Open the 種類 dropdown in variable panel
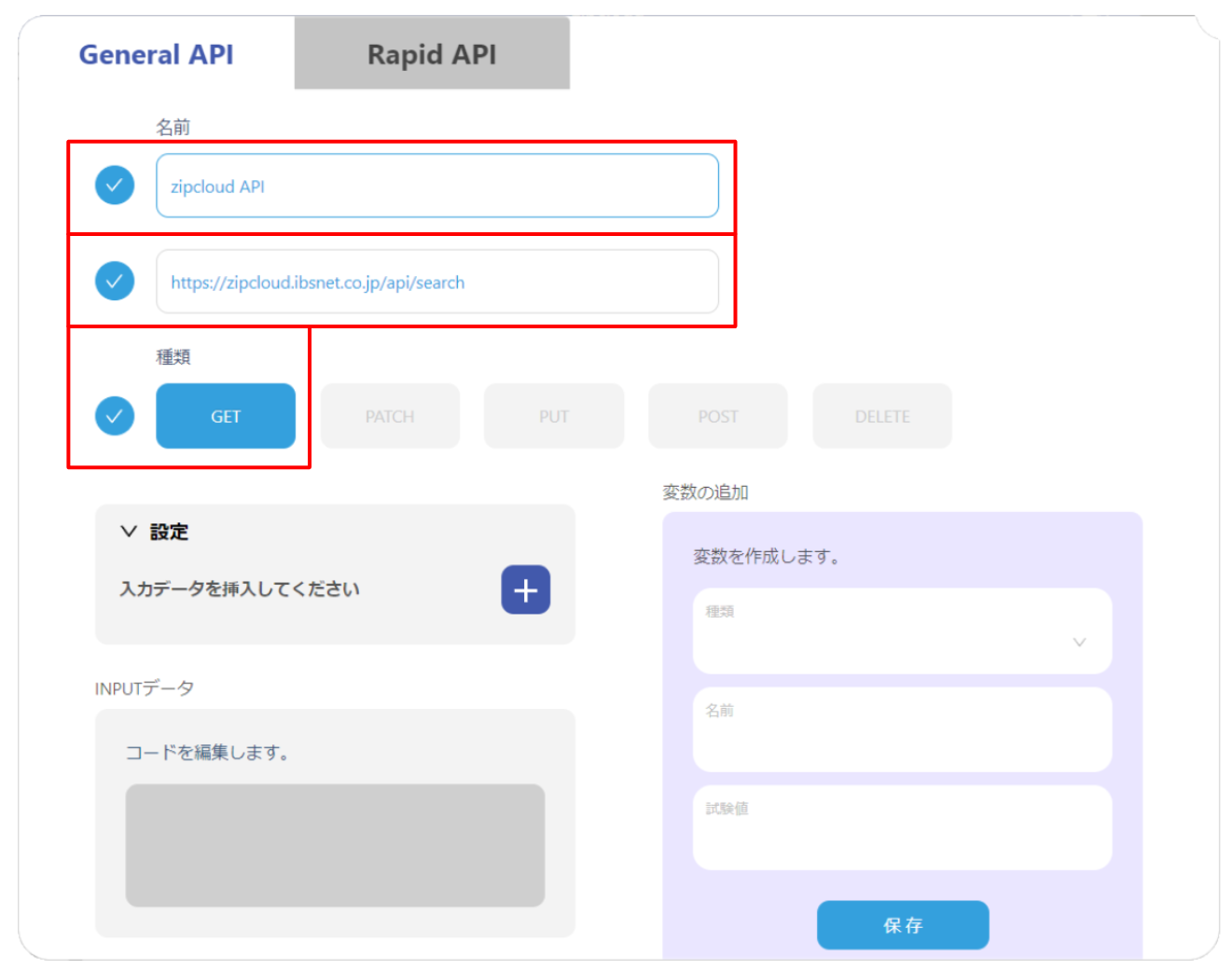Screen dimensions: 1232x970 [902, 630]
